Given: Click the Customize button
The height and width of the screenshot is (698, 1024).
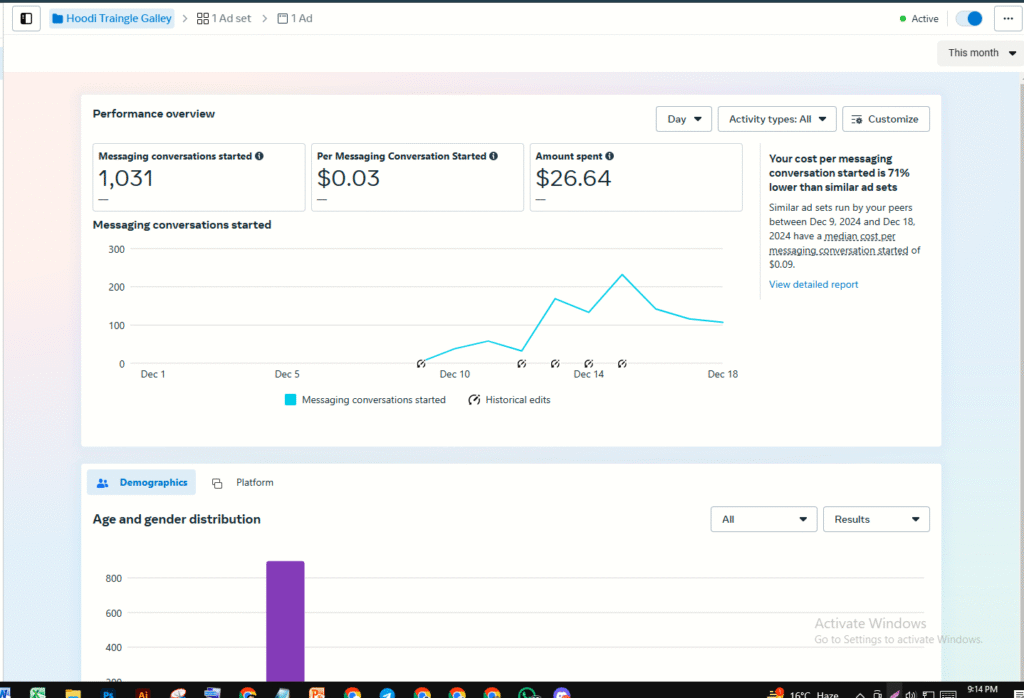Looking at the screenshot, I should pyautogui.click(x=886, y=118).
